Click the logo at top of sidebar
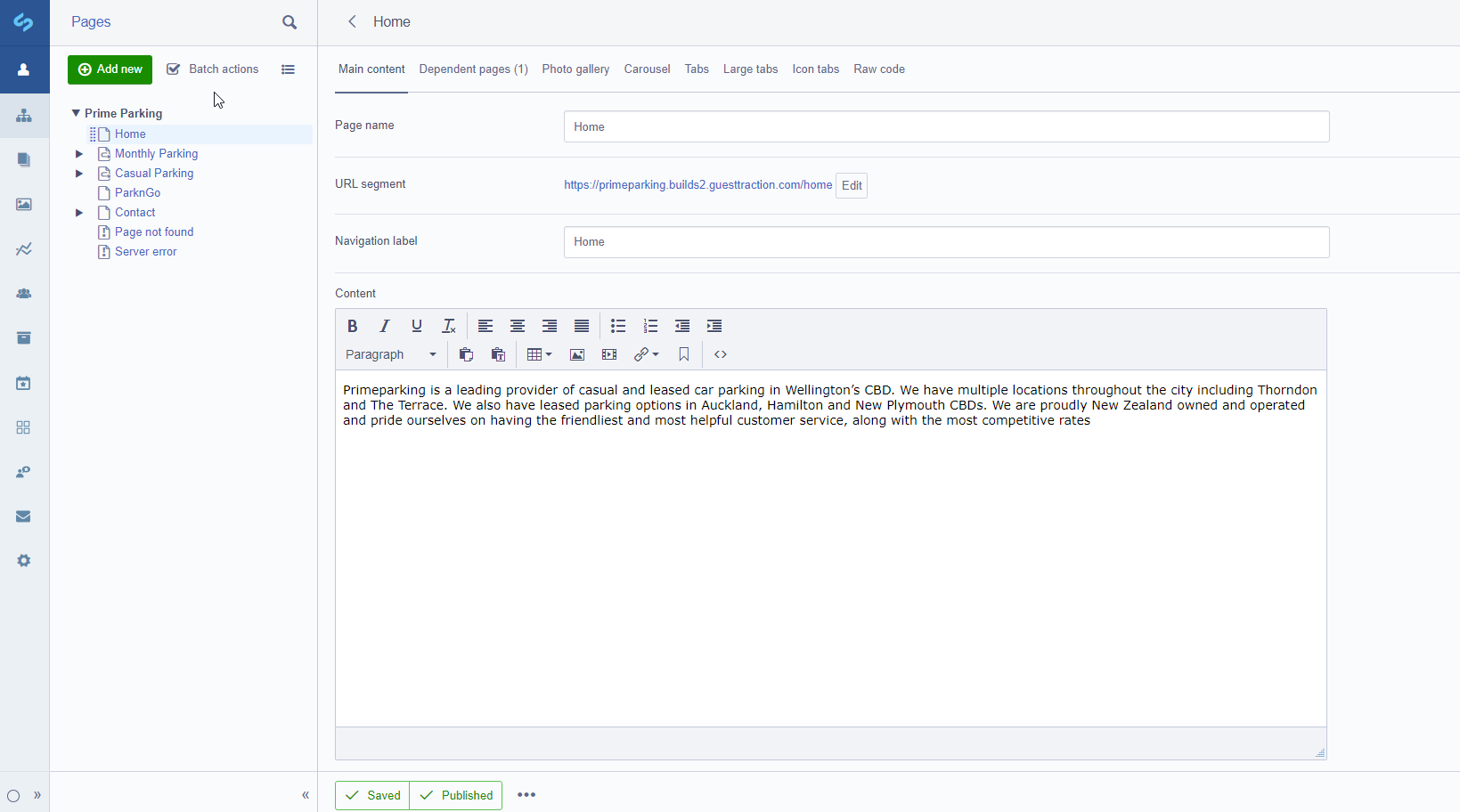This screenshot has width=1460, height=812. click(x=24, y=22)
